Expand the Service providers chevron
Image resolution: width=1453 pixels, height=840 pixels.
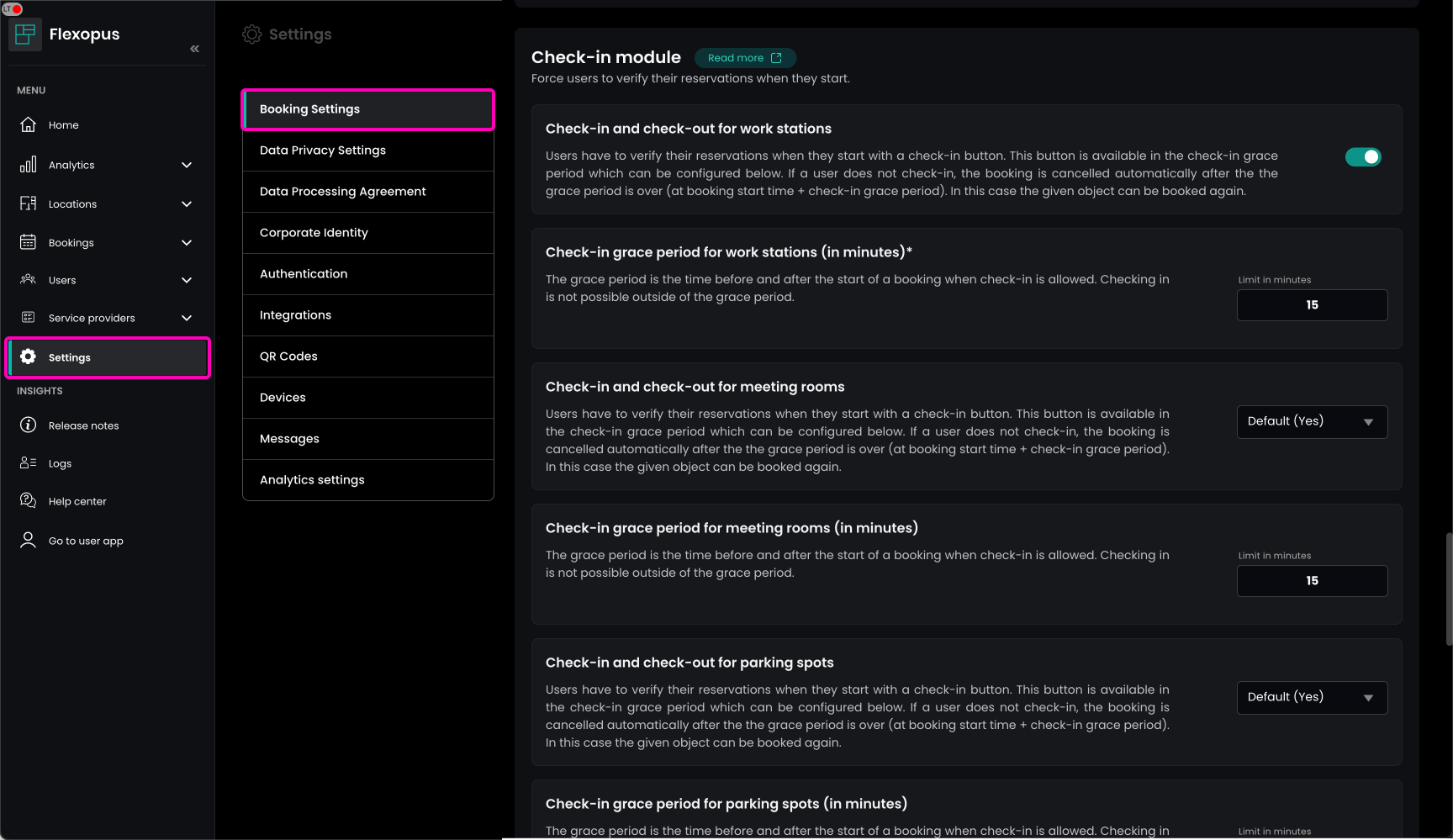[187, 318]
